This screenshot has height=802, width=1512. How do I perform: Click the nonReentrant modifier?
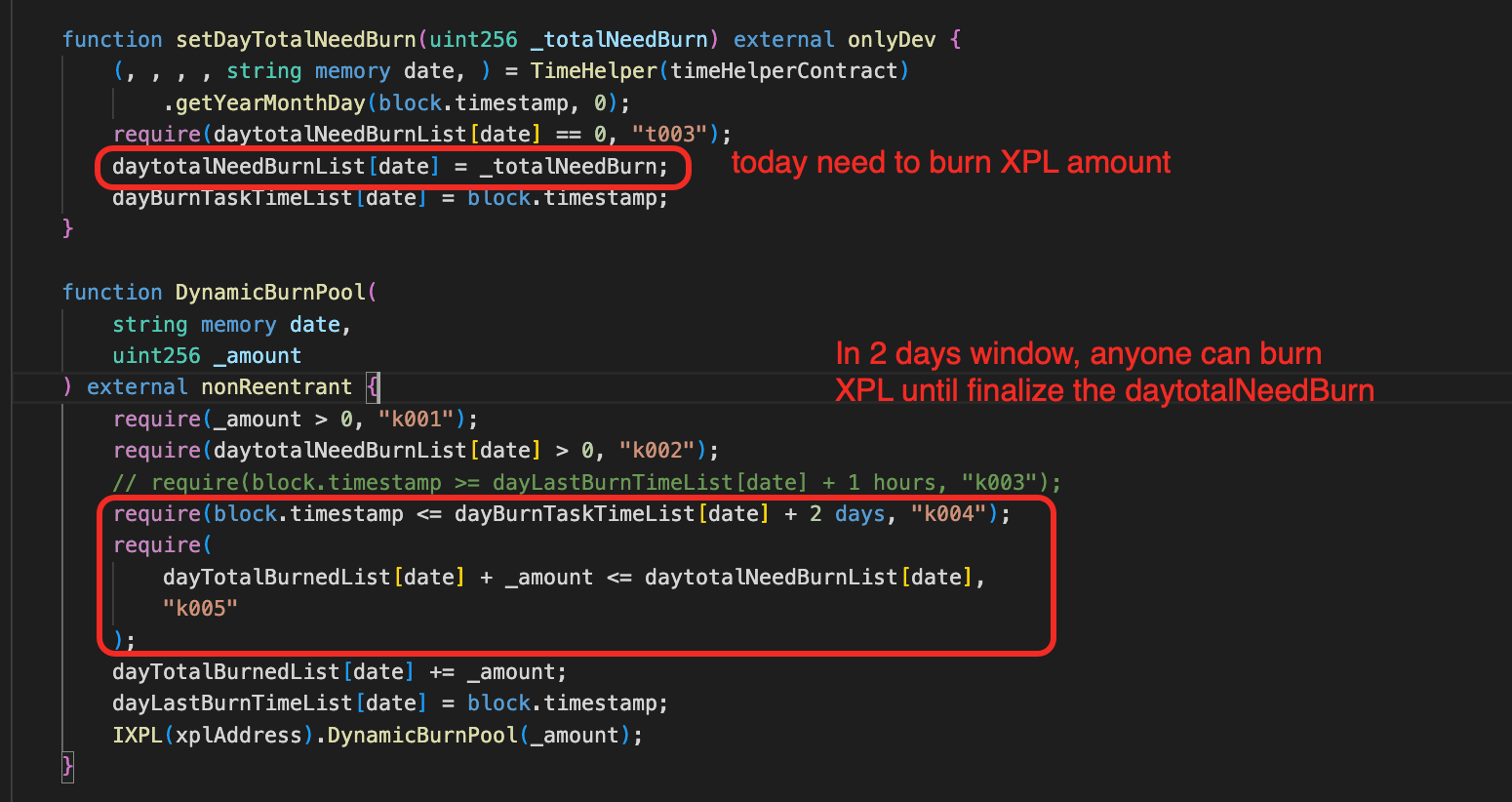[x=276, y=387]
